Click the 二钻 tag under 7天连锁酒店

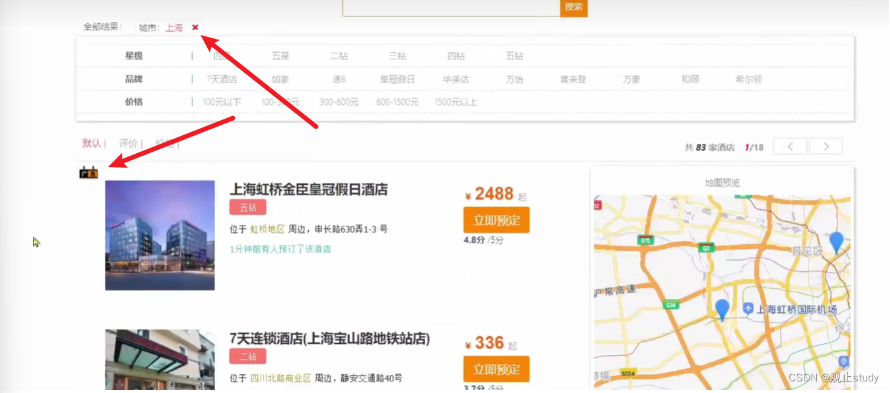[x=248, y=357]
